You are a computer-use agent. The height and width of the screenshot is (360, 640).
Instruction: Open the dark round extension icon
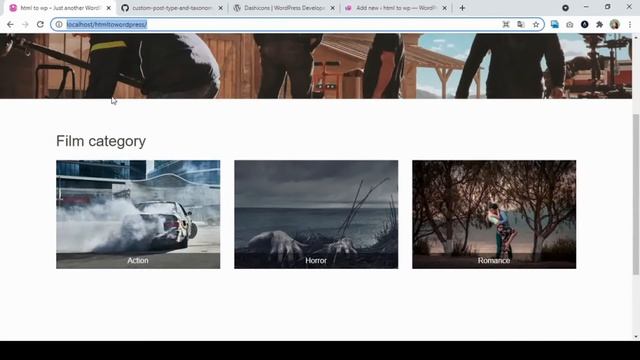[x=584, y=24]
